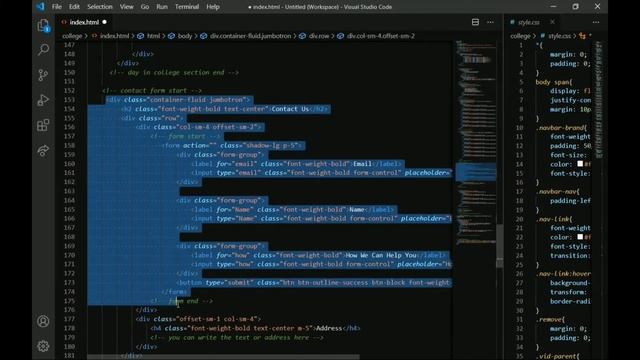The image size is (640, 360).
Task: Click the .nav-link:hover selector in style.css
Action: pyautogui.click(x=563, y=273)
